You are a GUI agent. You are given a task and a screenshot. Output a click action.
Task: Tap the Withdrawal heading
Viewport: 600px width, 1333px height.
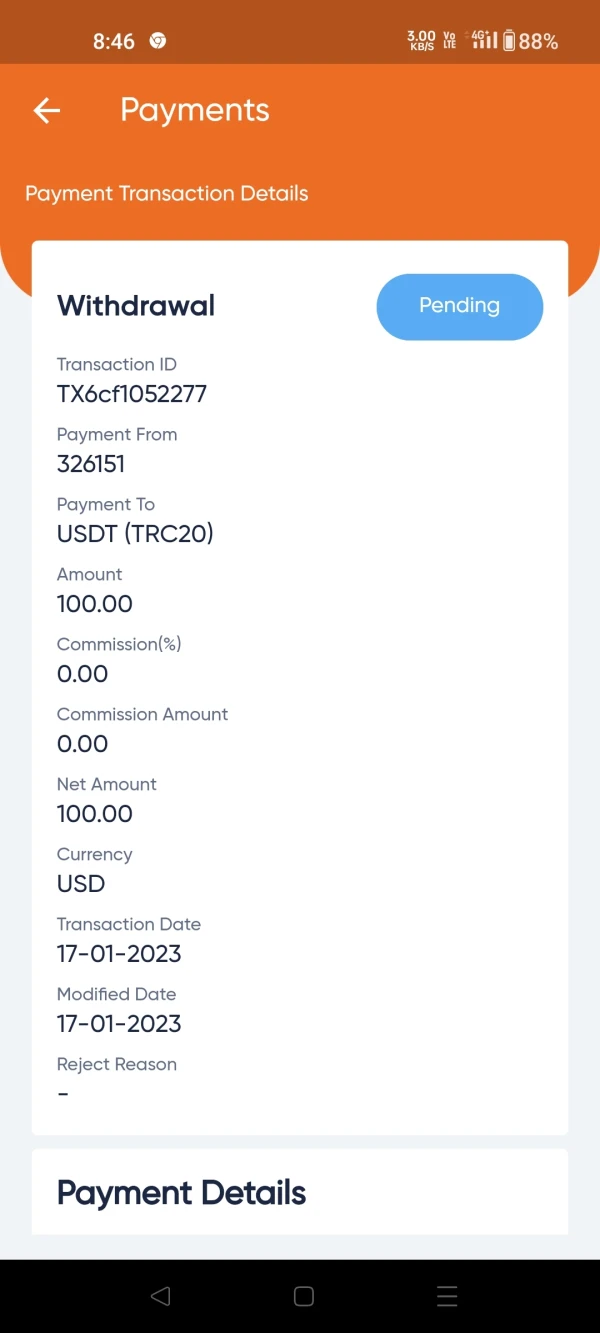(136, 306)
